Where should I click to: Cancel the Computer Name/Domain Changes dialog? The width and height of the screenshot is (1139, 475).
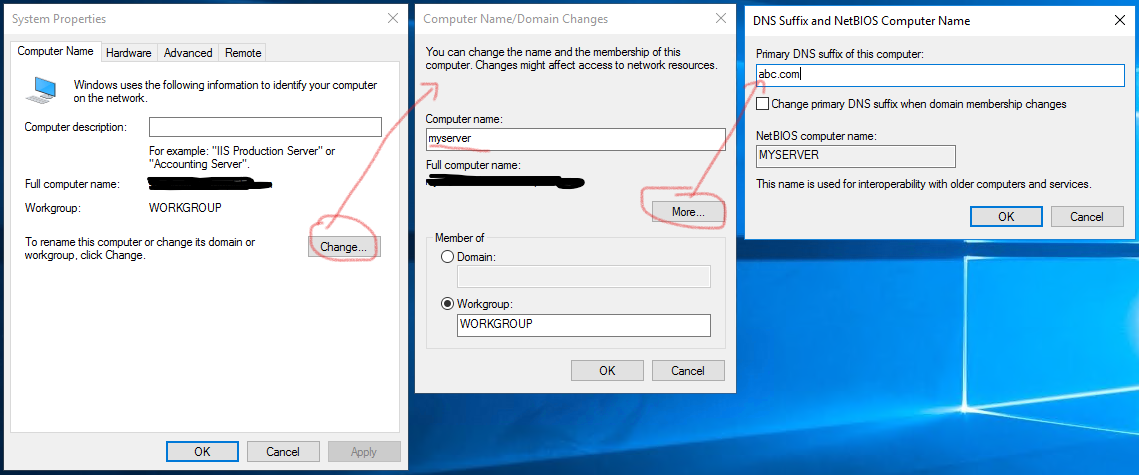687,370
